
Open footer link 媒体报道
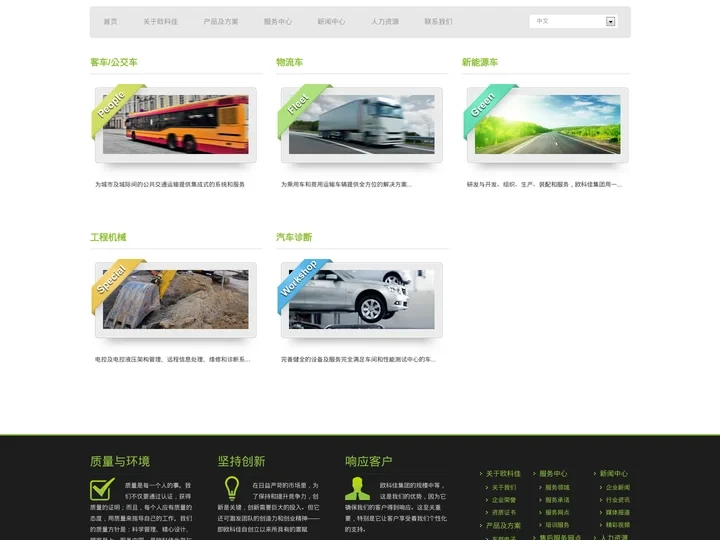(618, 512)
